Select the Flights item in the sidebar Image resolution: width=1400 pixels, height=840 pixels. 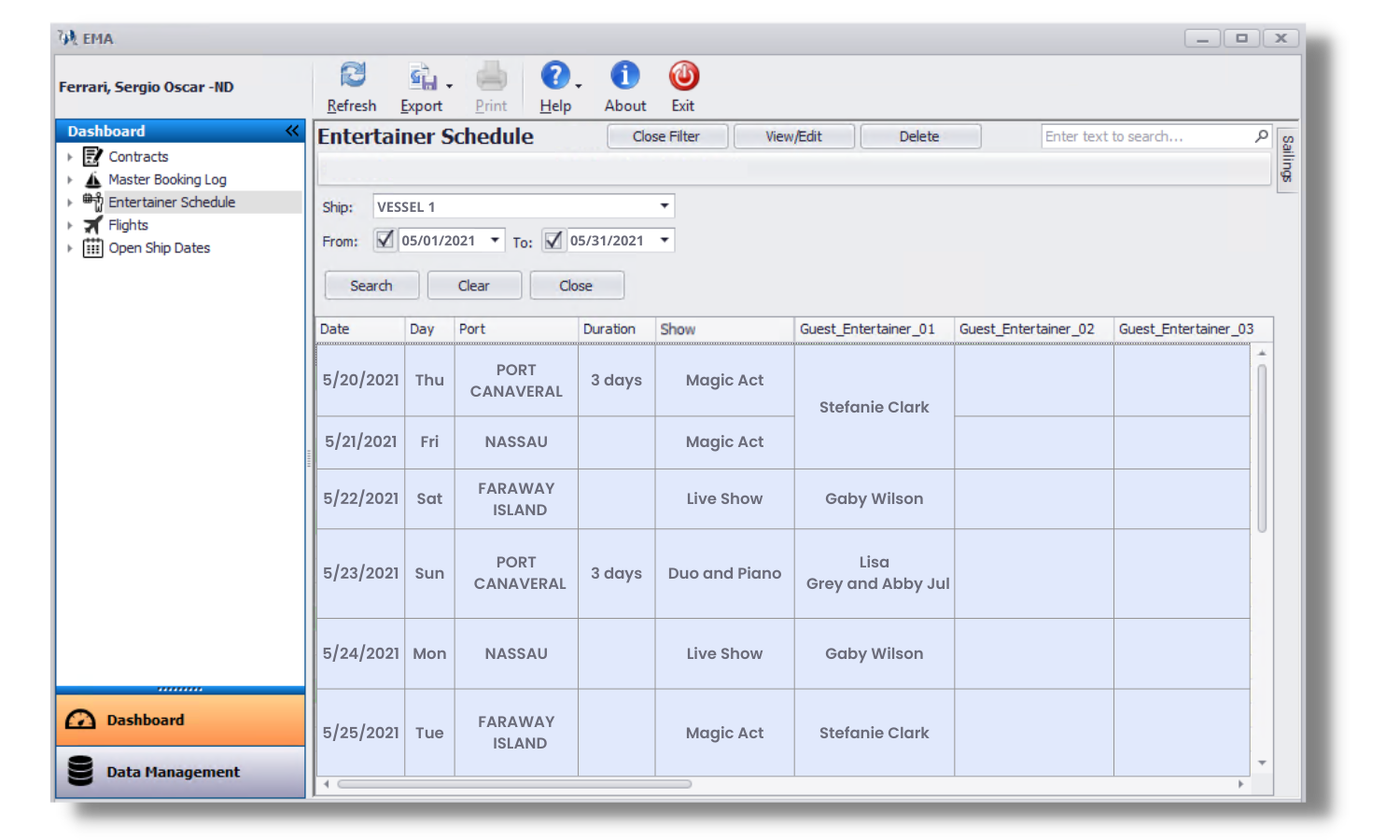127,224
